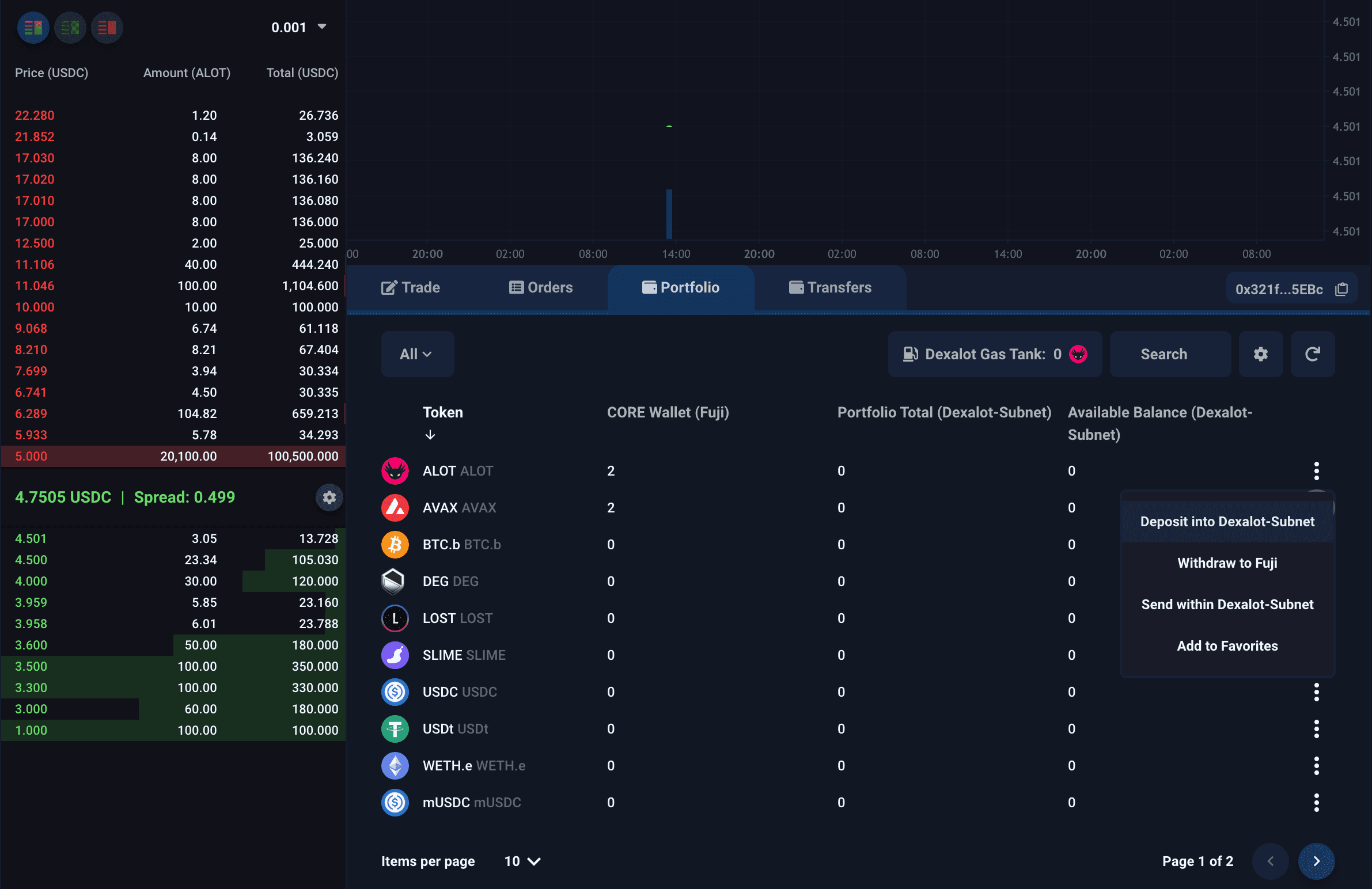Click the USDt token logo
The width and height of the screenshot is (1372, 889).
tap(395, 728)
